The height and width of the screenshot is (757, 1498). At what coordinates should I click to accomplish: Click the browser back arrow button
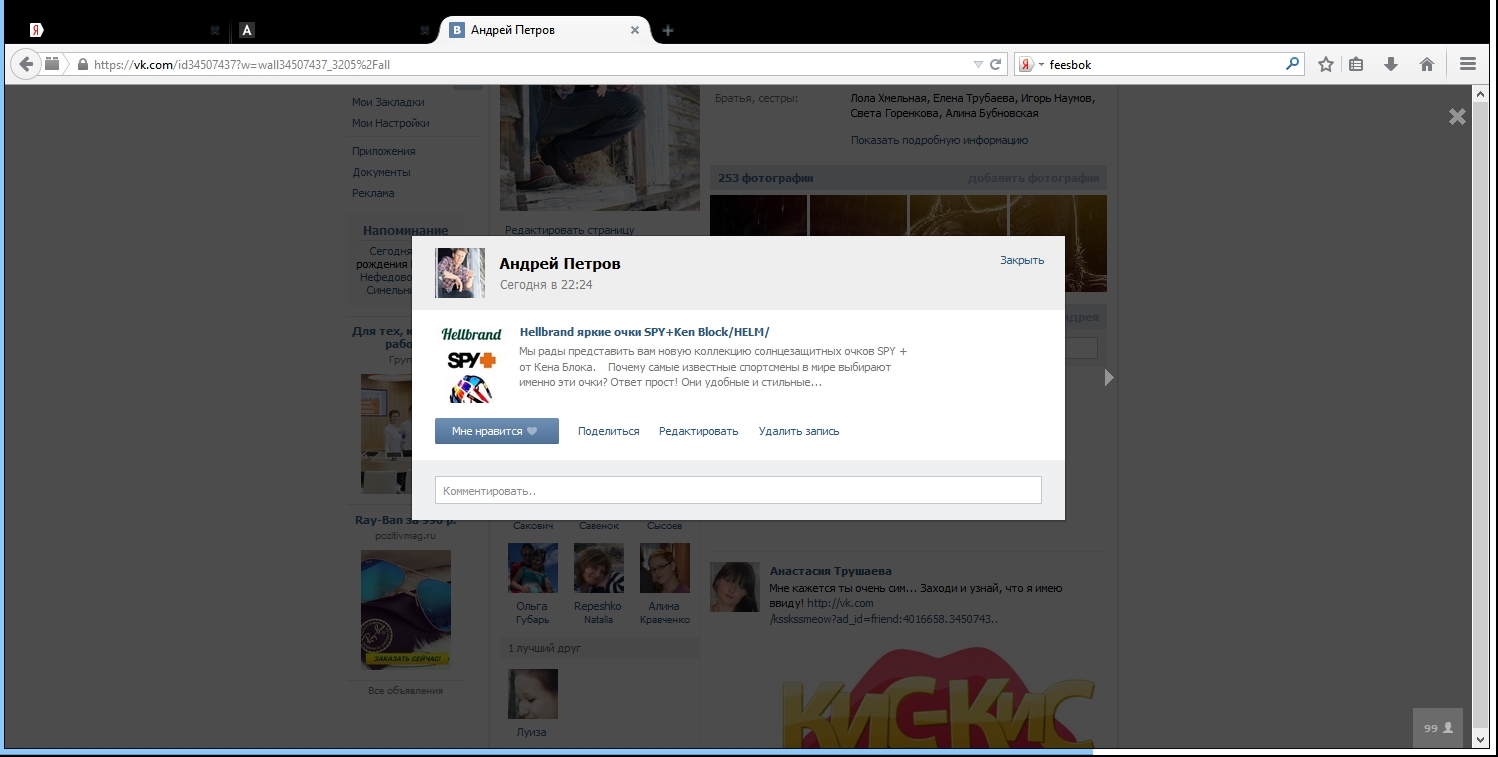click(x=25, y=64)
